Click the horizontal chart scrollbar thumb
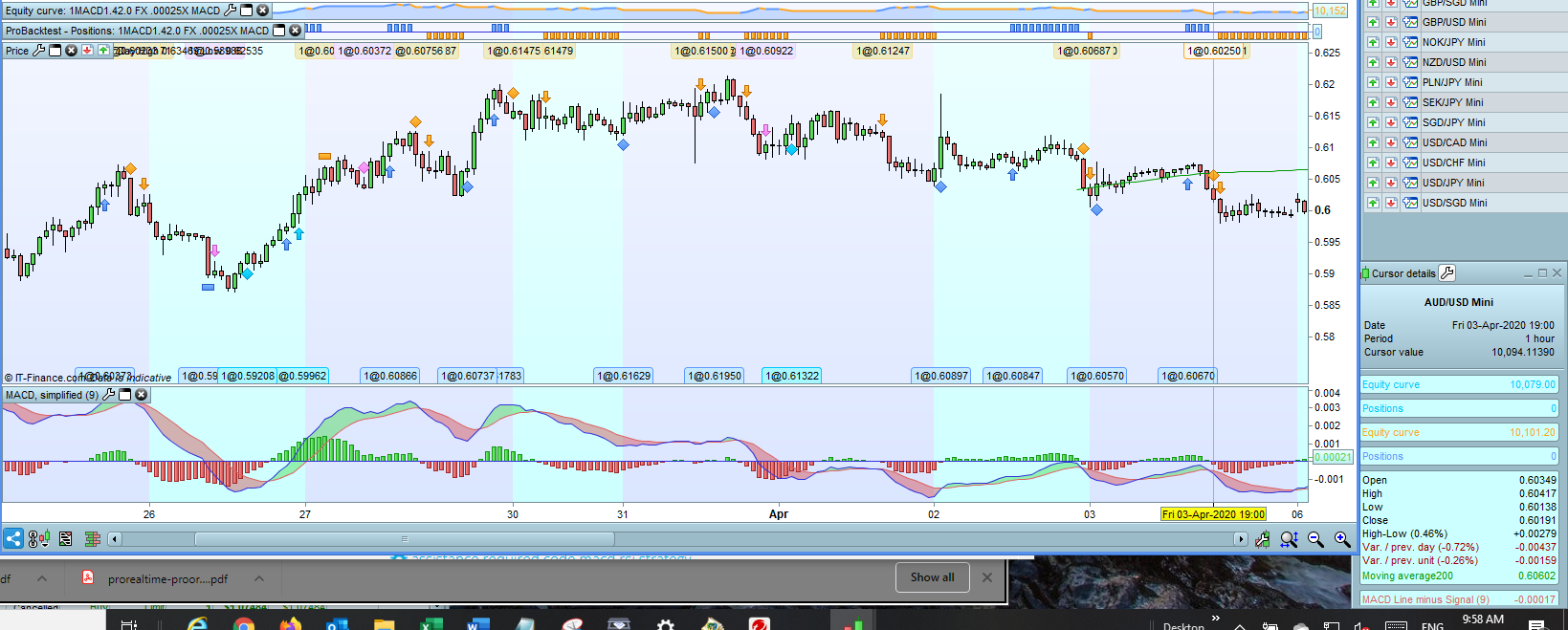The image size is (1568, 630). click(405, 539)
